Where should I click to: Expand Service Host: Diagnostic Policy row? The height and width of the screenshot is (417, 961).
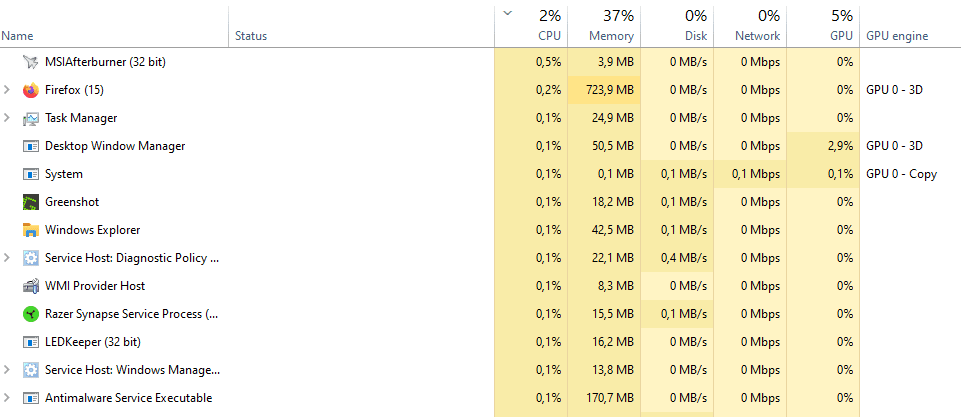tap(7, 258)
